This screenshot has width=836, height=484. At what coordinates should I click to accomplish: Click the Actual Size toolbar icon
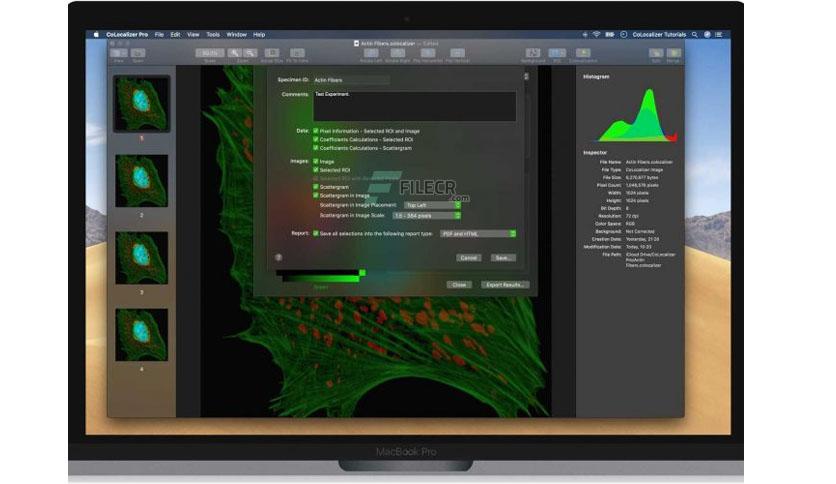click(272, 53)
